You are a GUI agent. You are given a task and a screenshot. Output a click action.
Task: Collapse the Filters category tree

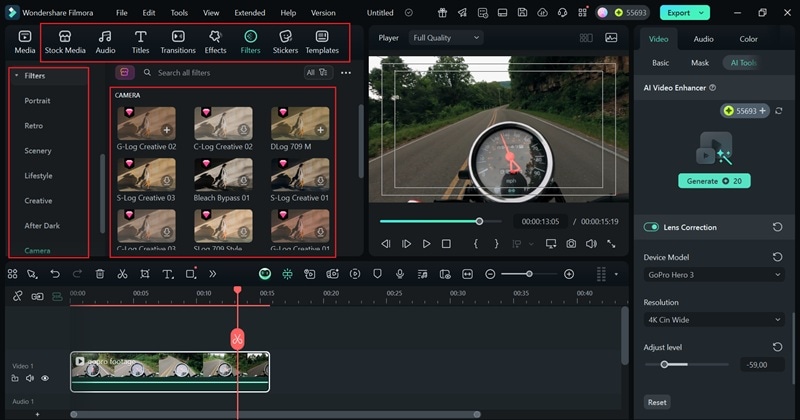(x=16, y=76)
